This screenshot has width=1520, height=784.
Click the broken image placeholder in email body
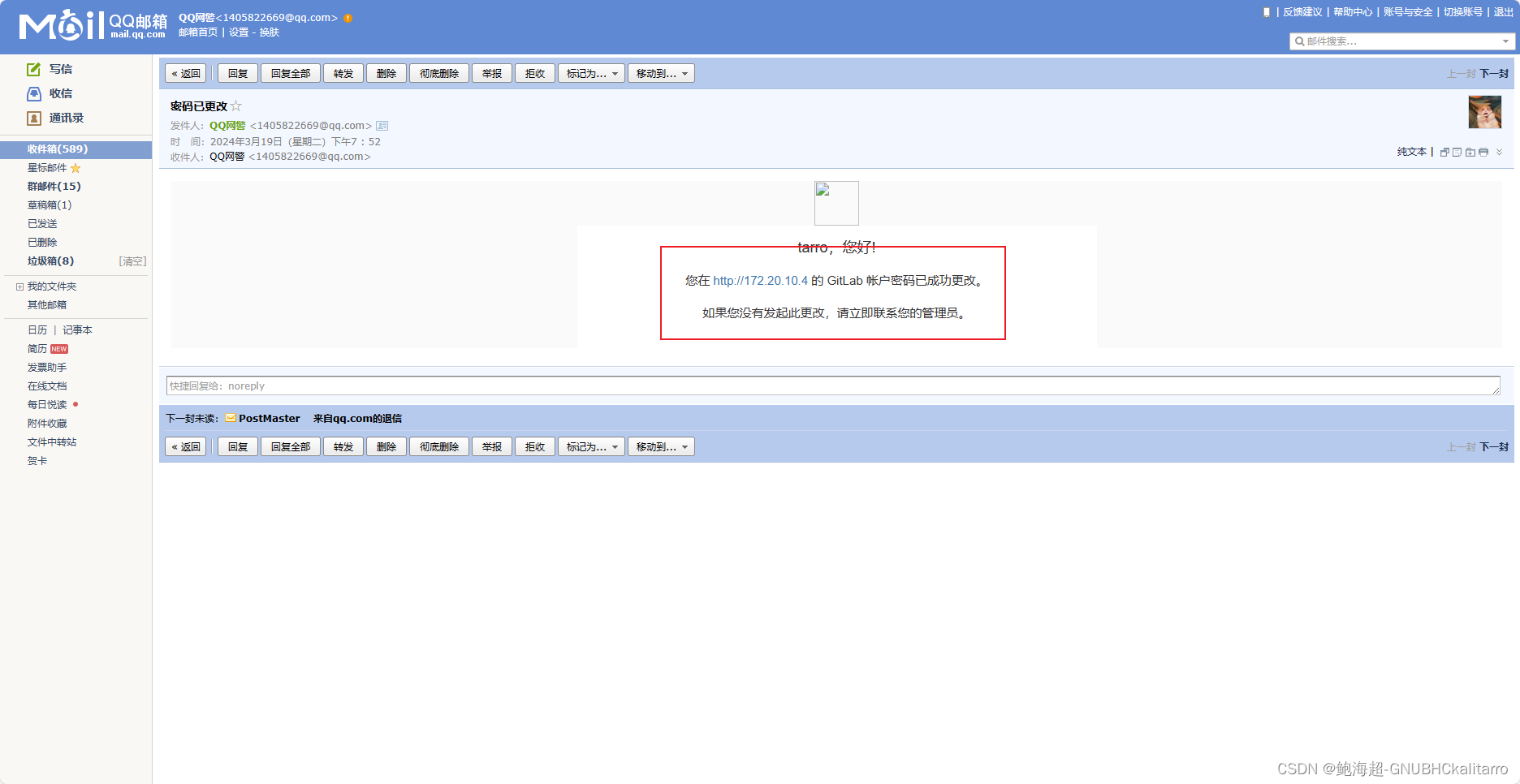point(836,203)
